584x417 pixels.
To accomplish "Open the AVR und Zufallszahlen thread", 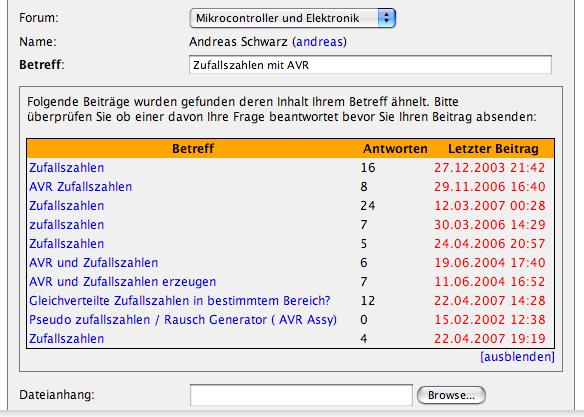I will [93, 262].
